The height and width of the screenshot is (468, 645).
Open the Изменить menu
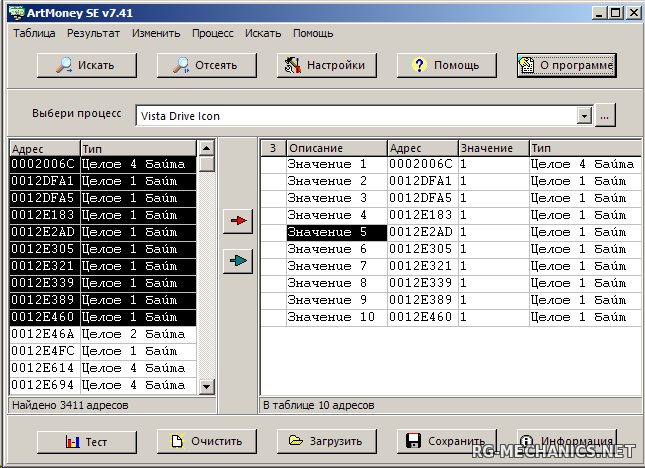(156, 33)
